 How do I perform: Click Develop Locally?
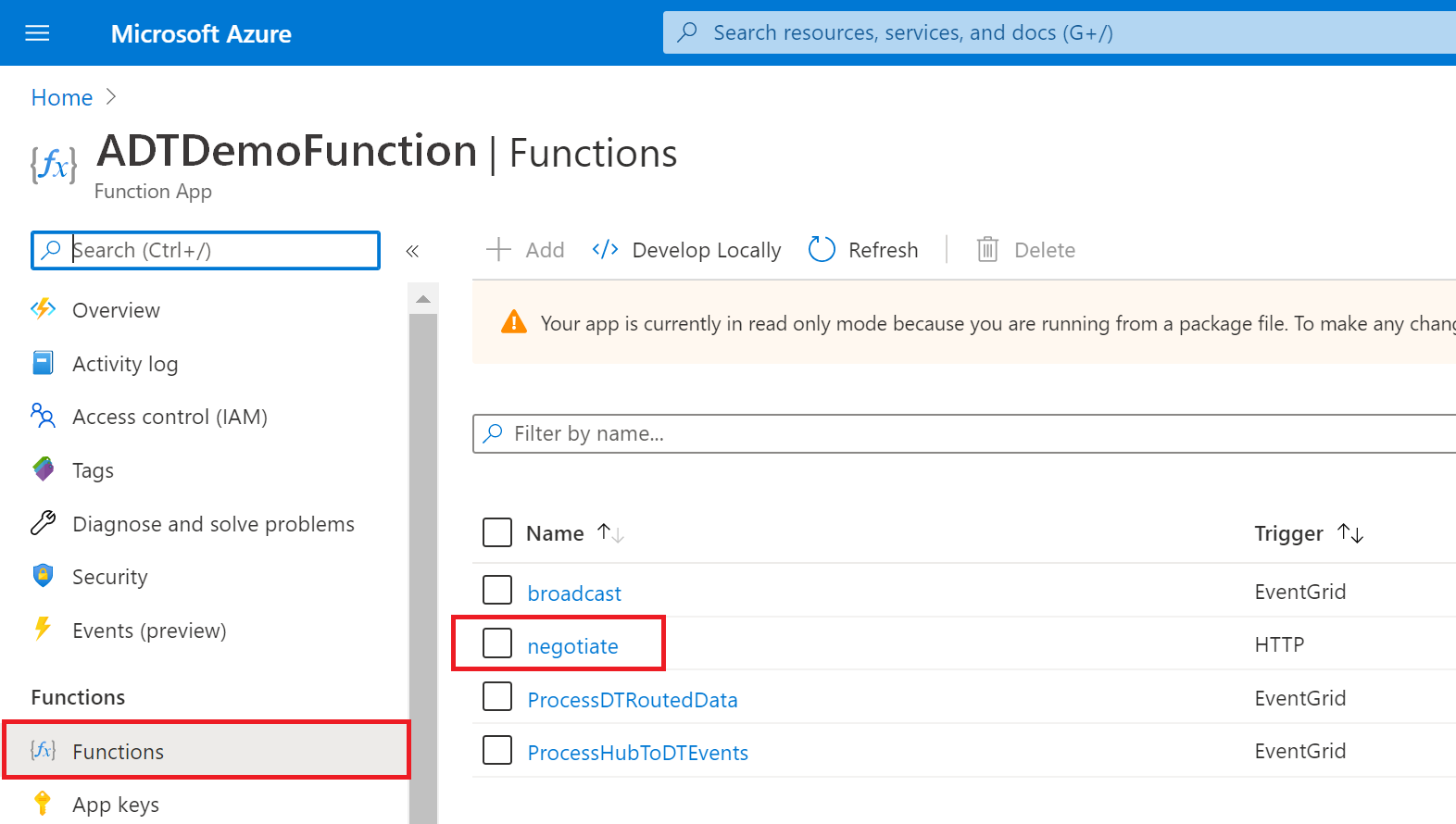pyautogui.click(x=687, y=250)
